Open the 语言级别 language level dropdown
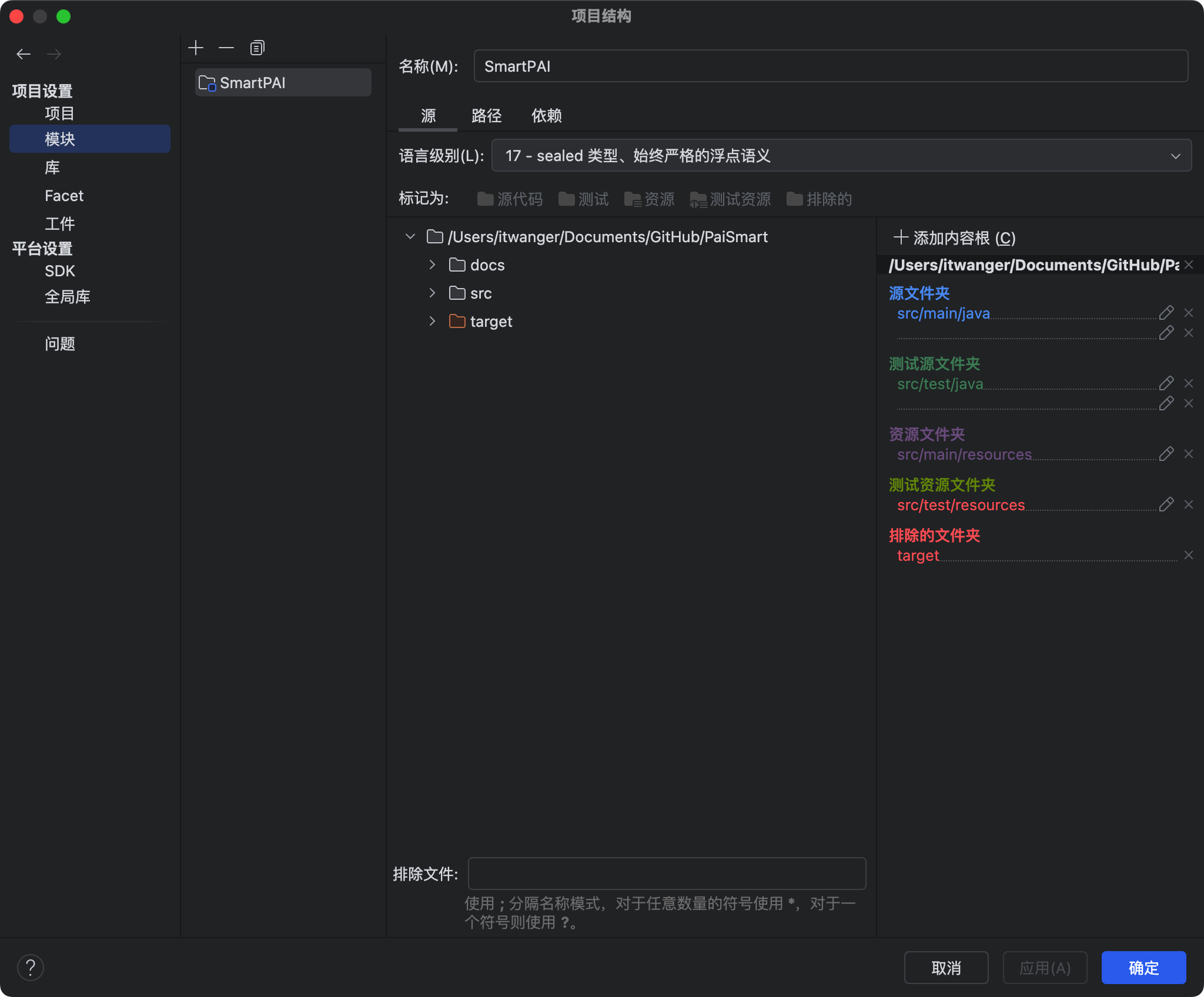Image resolution: width=1204 pixels, height=997 pixels. [841, 156]
